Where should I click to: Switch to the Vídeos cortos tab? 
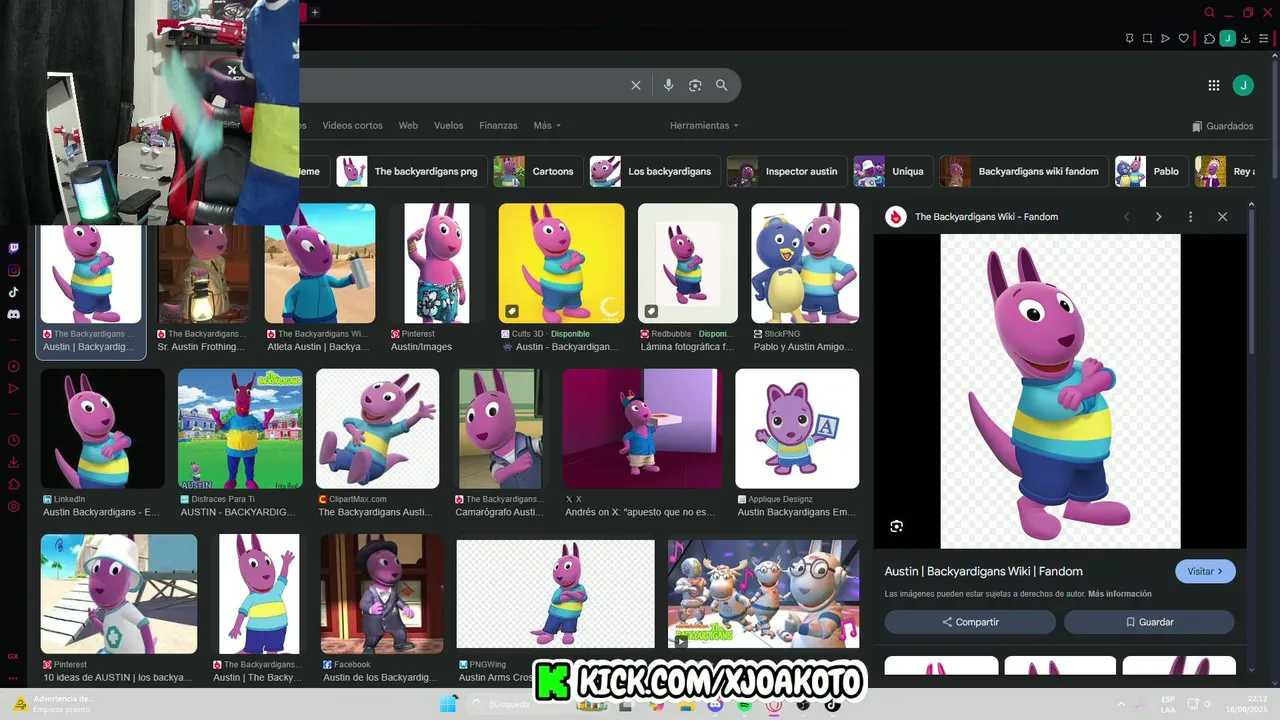point(352,125)
